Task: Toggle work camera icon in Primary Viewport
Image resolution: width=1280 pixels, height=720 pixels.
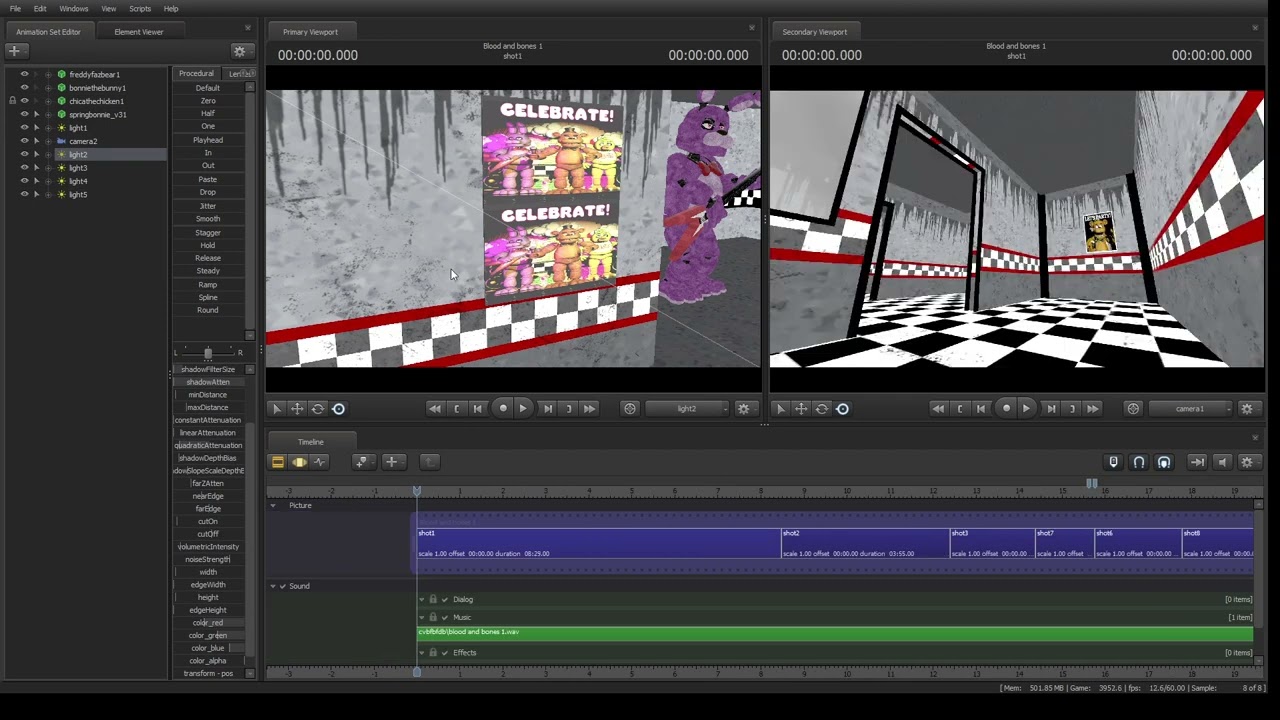Action: 629,408
